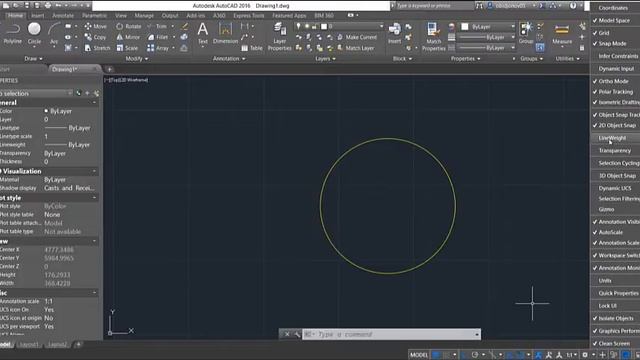
Task: Click the Group icon
Action: click(526, 33)
